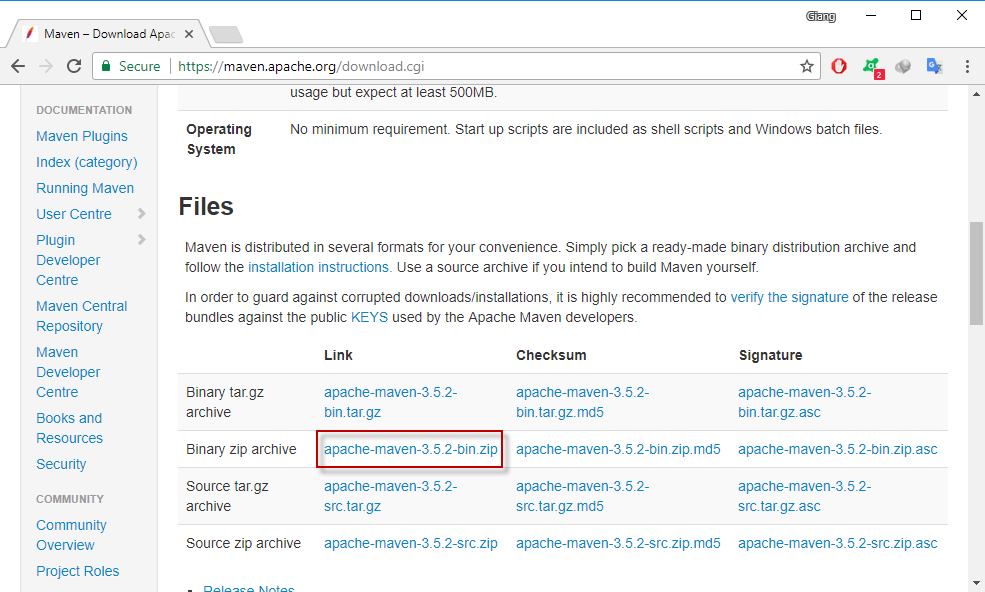Reload the page with the refresh icon
The height and width of the screenshot is (592, 985).
[x=74, y=66]
